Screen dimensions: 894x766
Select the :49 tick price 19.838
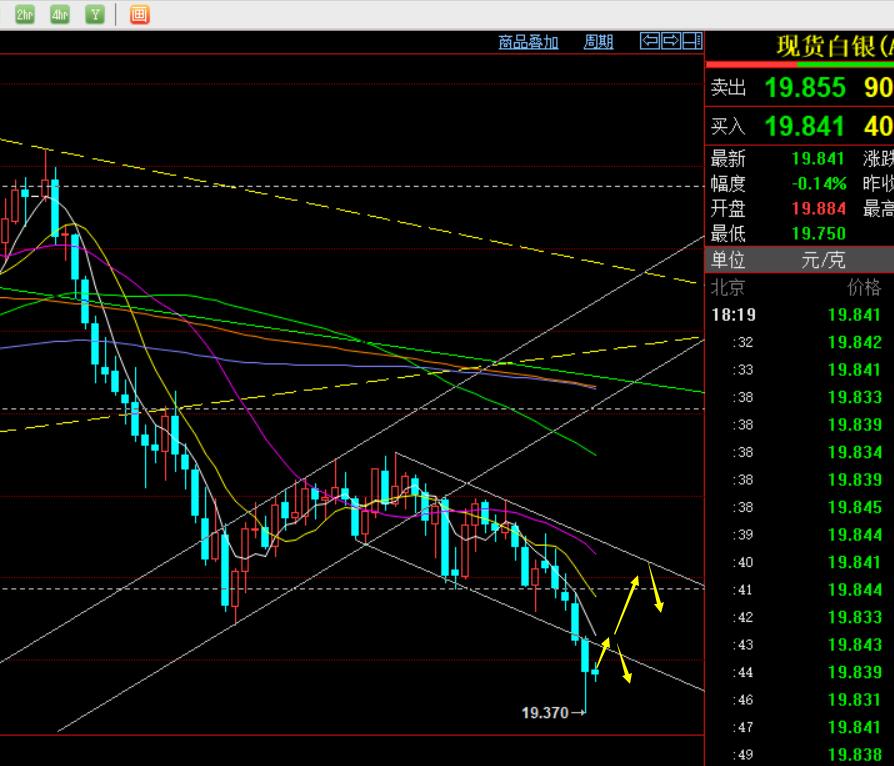(x=855, y=755)
